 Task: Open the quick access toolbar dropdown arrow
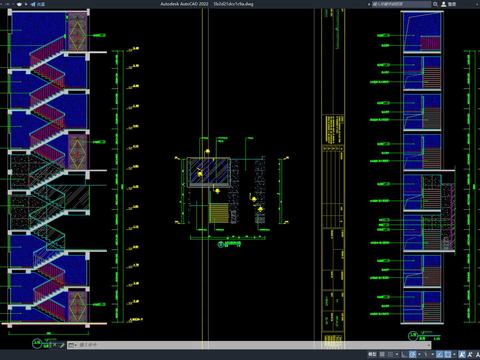[26, 4]
